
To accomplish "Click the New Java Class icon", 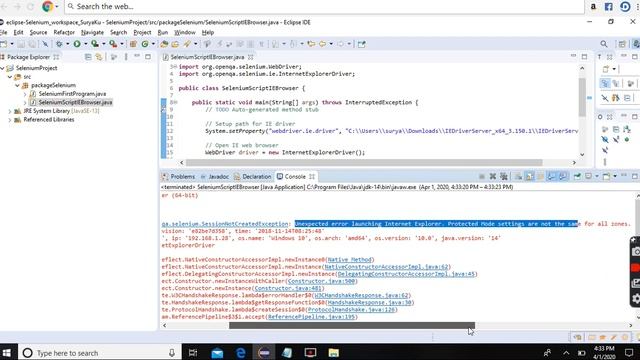I will point(145,44).
